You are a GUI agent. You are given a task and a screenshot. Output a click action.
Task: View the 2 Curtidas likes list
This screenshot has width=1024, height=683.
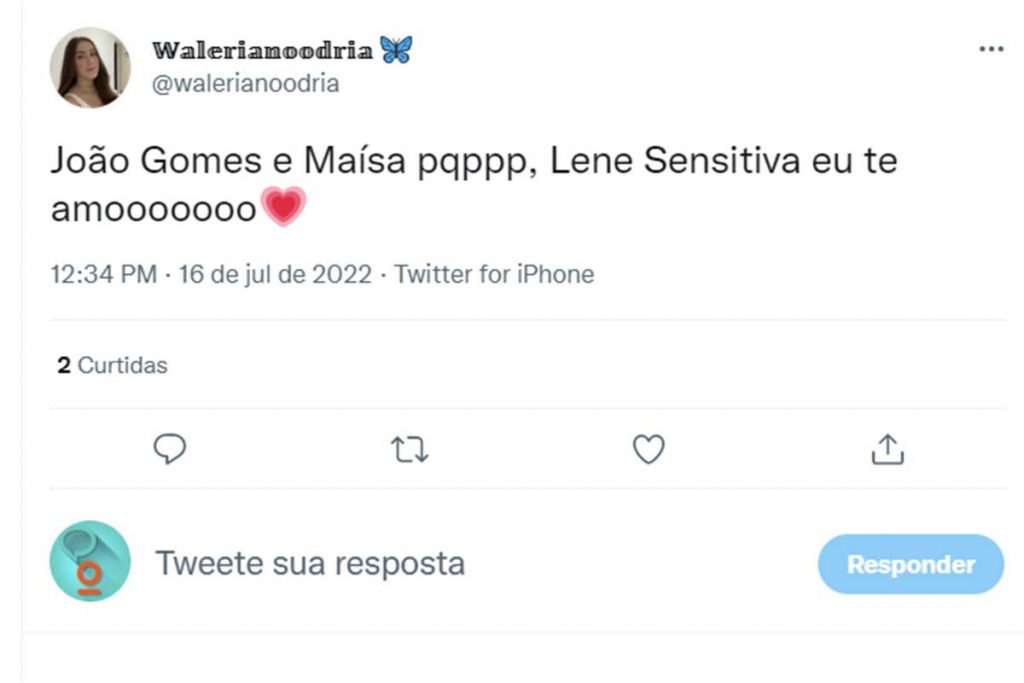(112, 366)
